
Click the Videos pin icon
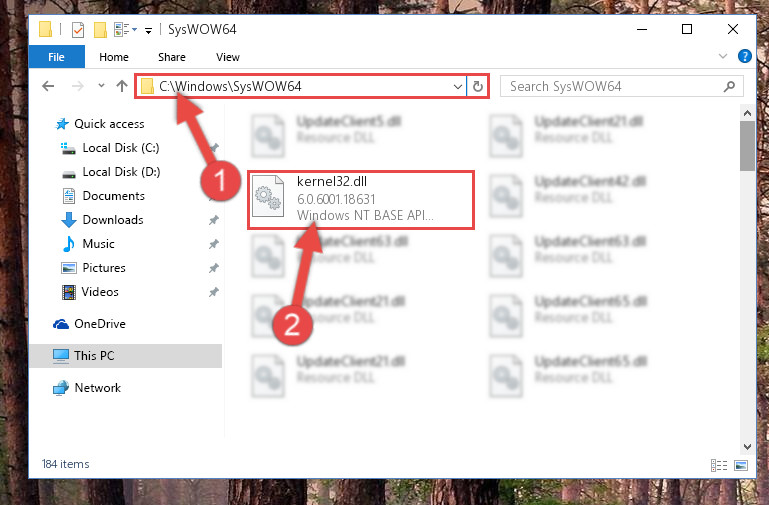[x=213, y=292]
